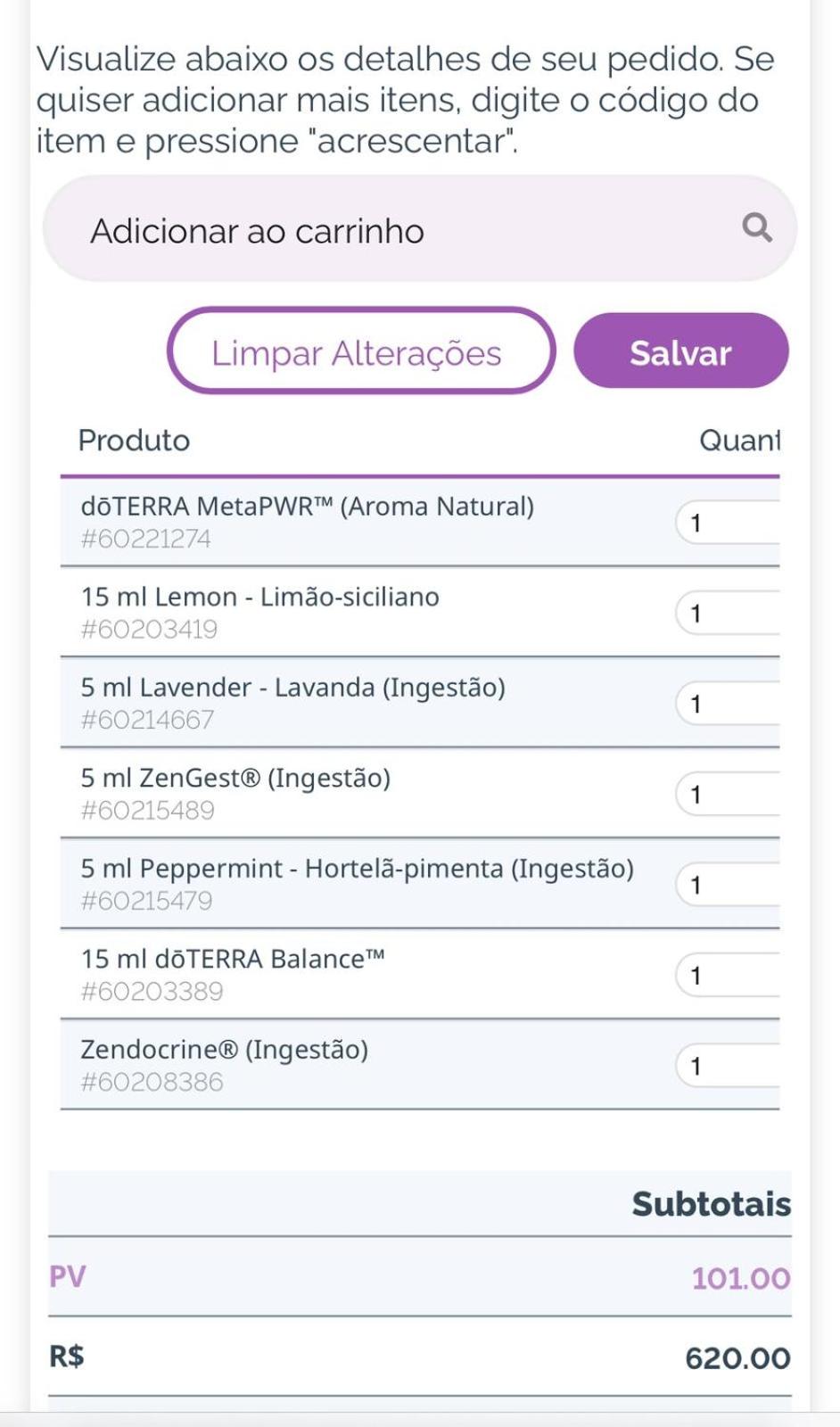Select the 5 ml Lavender Lavanda row

click(x=420, y=703)
